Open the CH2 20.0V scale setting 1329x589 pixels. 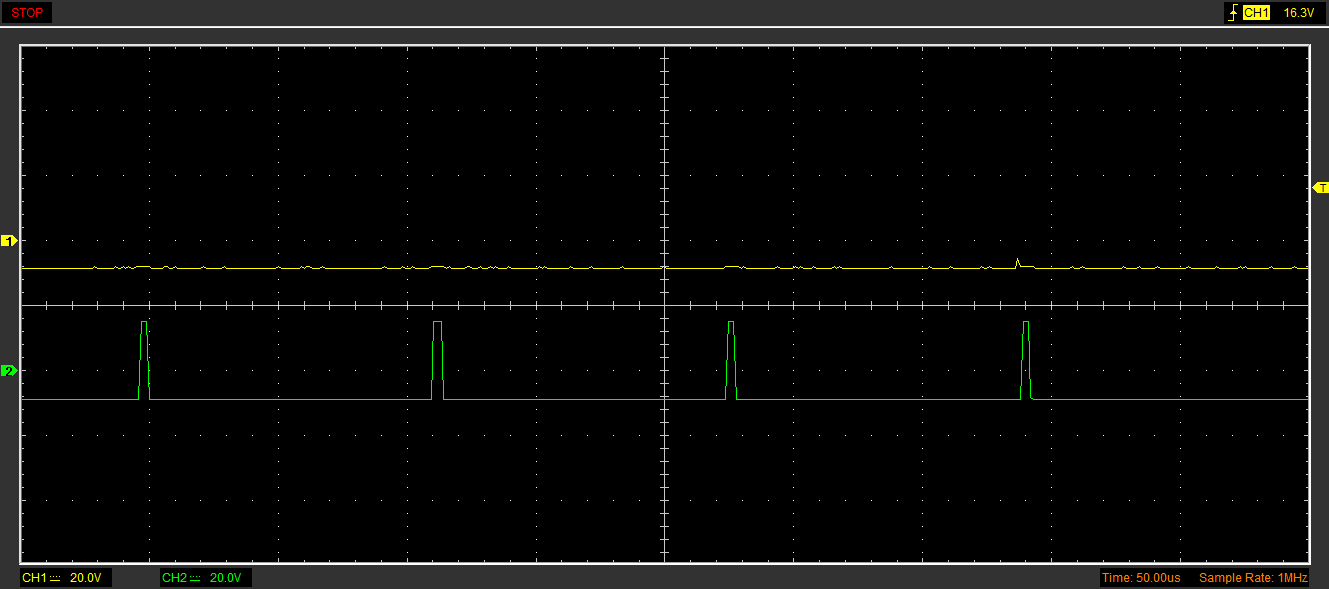(225, 578)
